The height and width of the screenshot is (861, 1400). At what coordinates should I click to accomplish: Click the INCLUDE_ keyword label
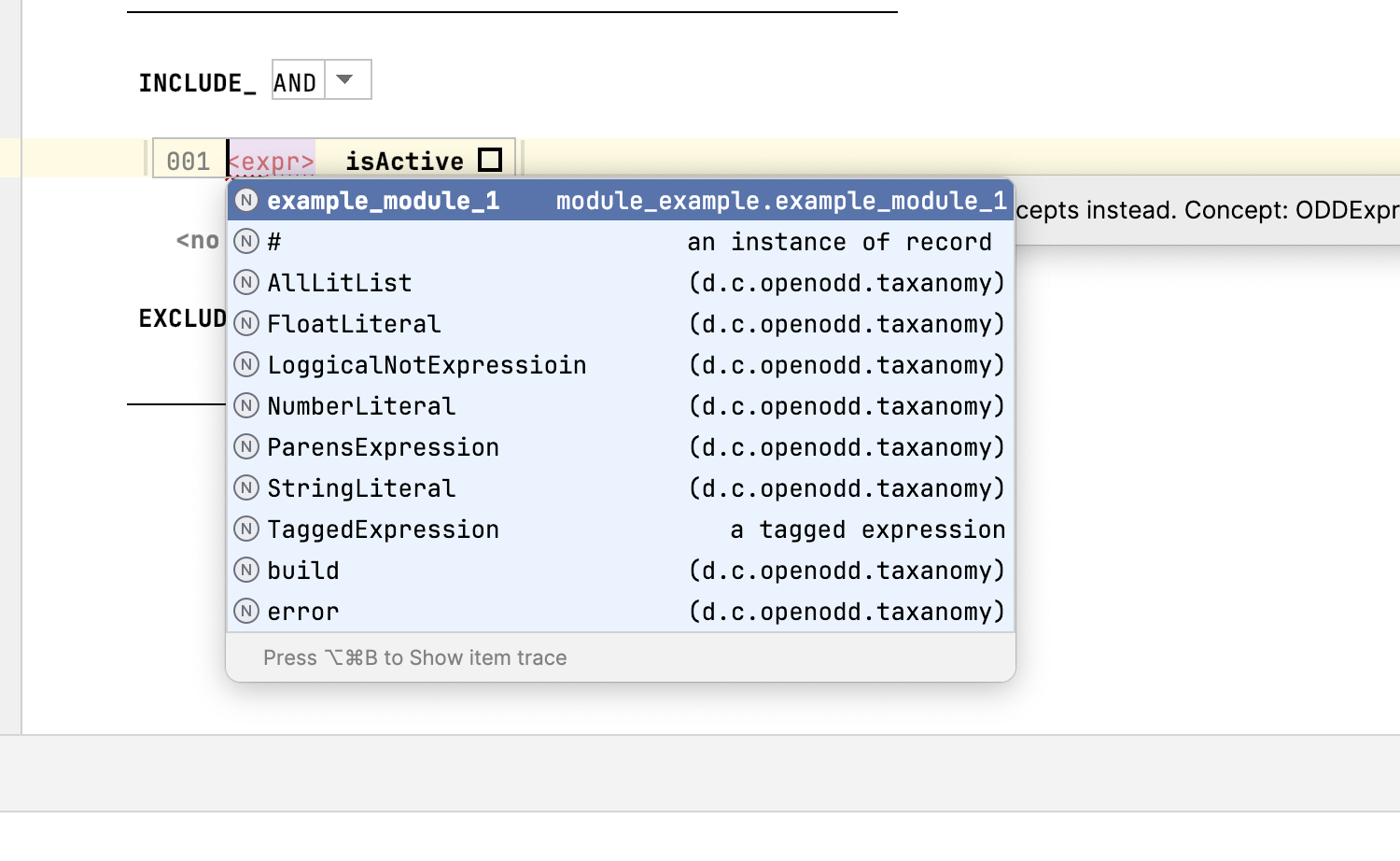coord(197,83)
